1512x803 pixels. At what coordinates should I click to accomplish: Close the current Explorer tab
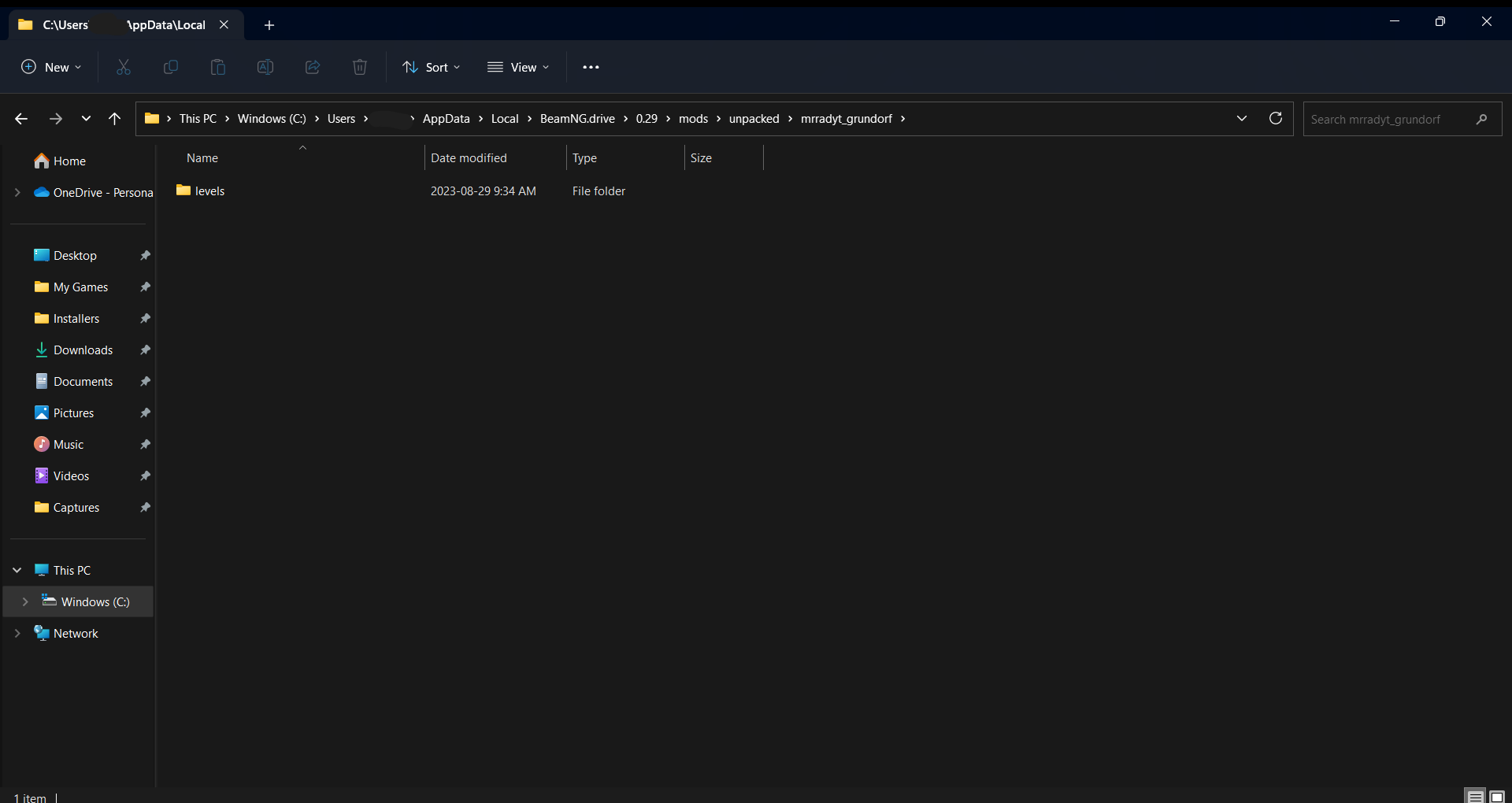coord(224,24)
